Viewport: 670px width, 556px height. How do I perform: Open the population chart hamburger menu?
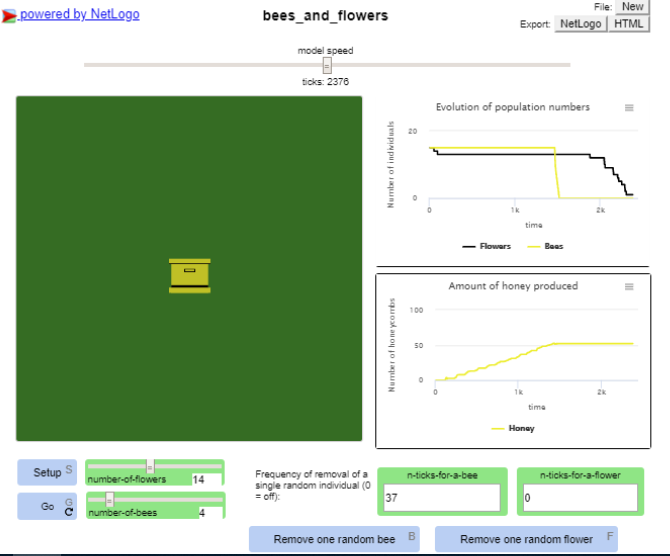coord(629,108)
